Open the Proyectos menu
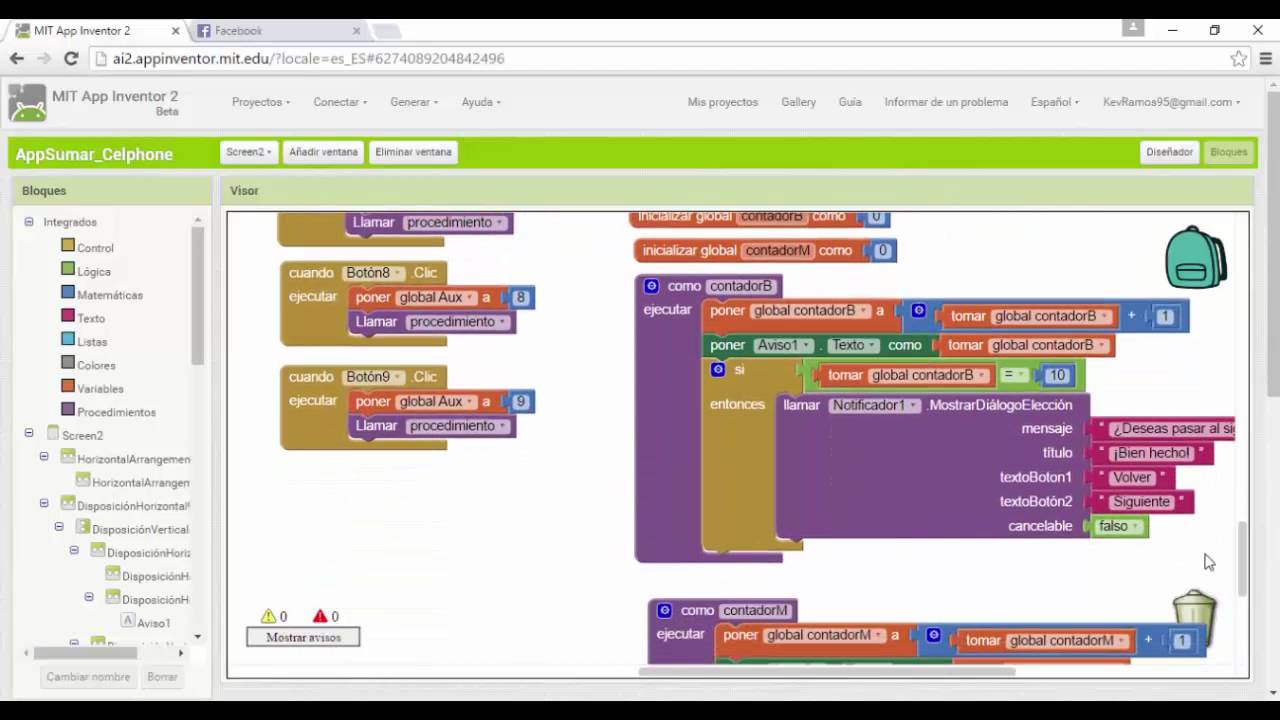The width and height of the screenshot is (1280, 720). (261, 102)
